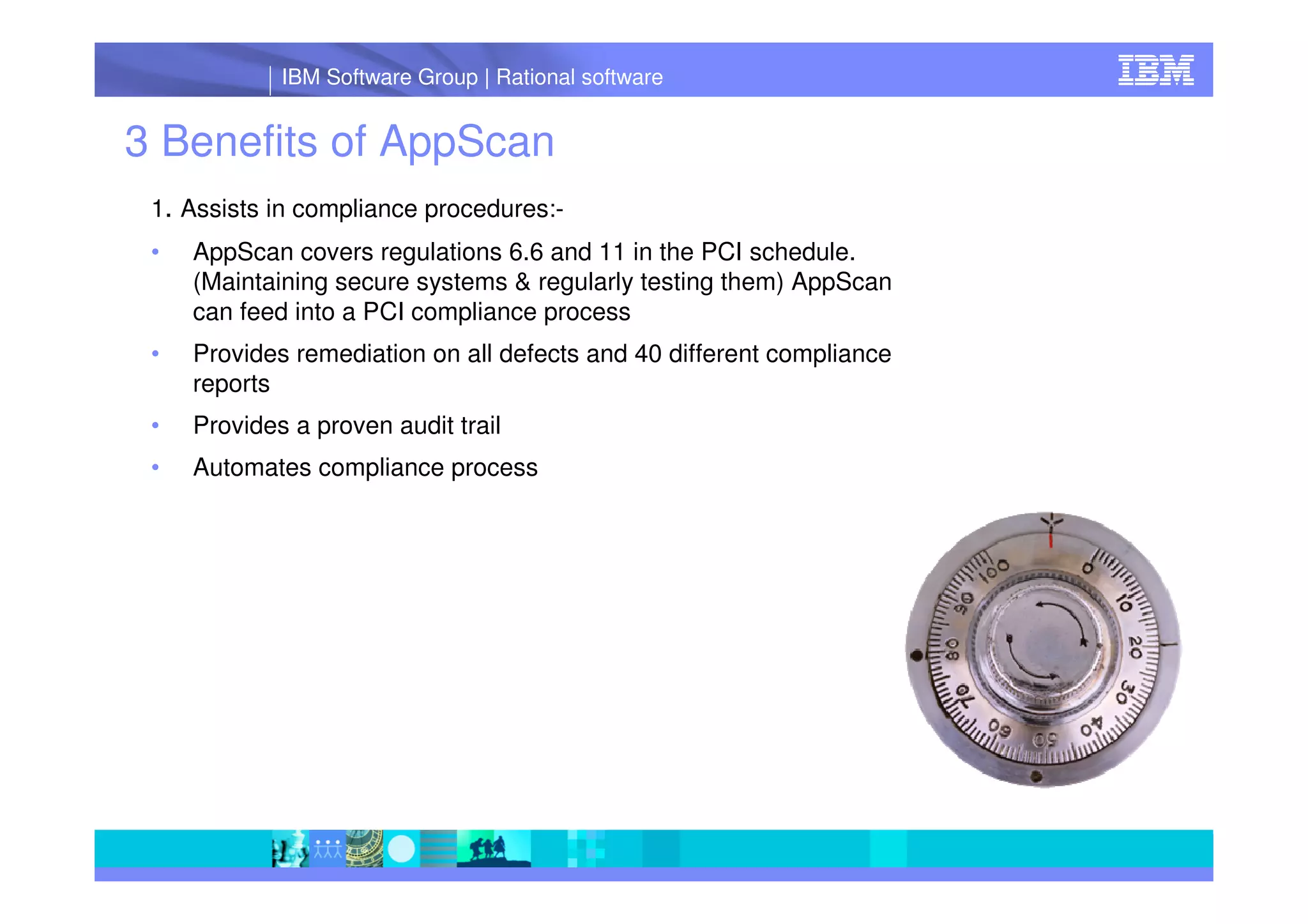Click 'IBM Software Group | Rational software' header text
This screenshot has height=924, width=1308.
coord(472,77)
